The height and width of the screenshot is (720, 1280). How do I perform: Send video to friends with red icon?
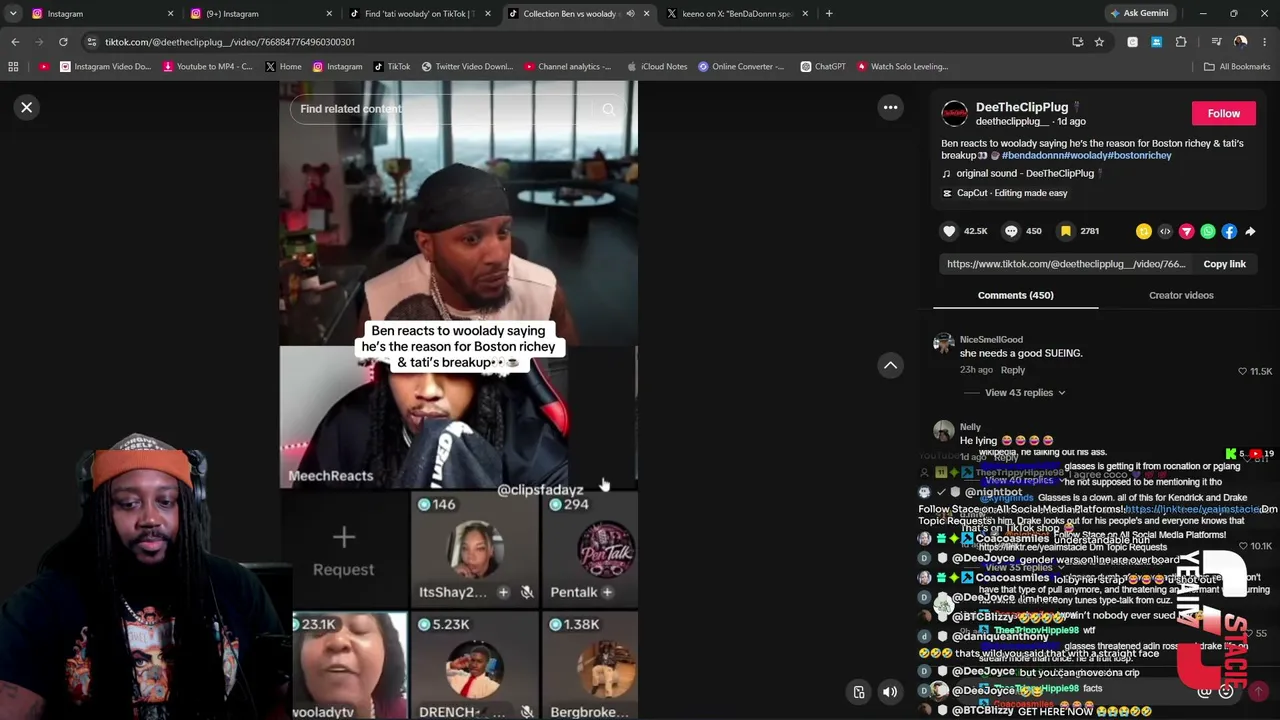[1187, 231]
